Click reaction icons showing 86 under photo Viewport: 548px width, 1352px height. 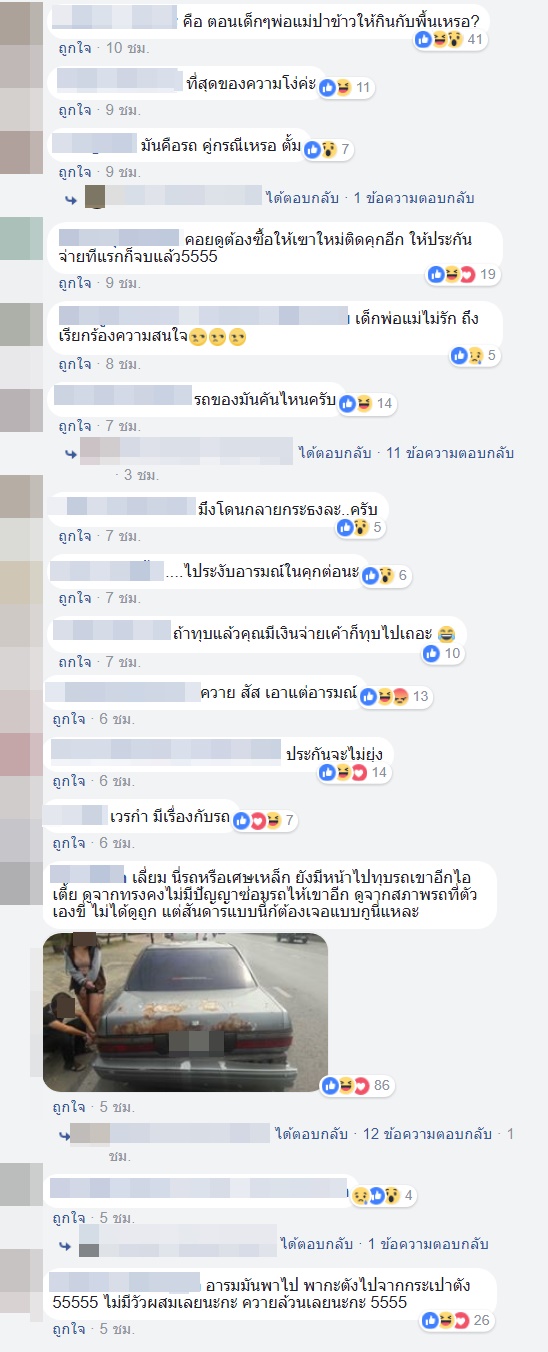[356, 1085]
